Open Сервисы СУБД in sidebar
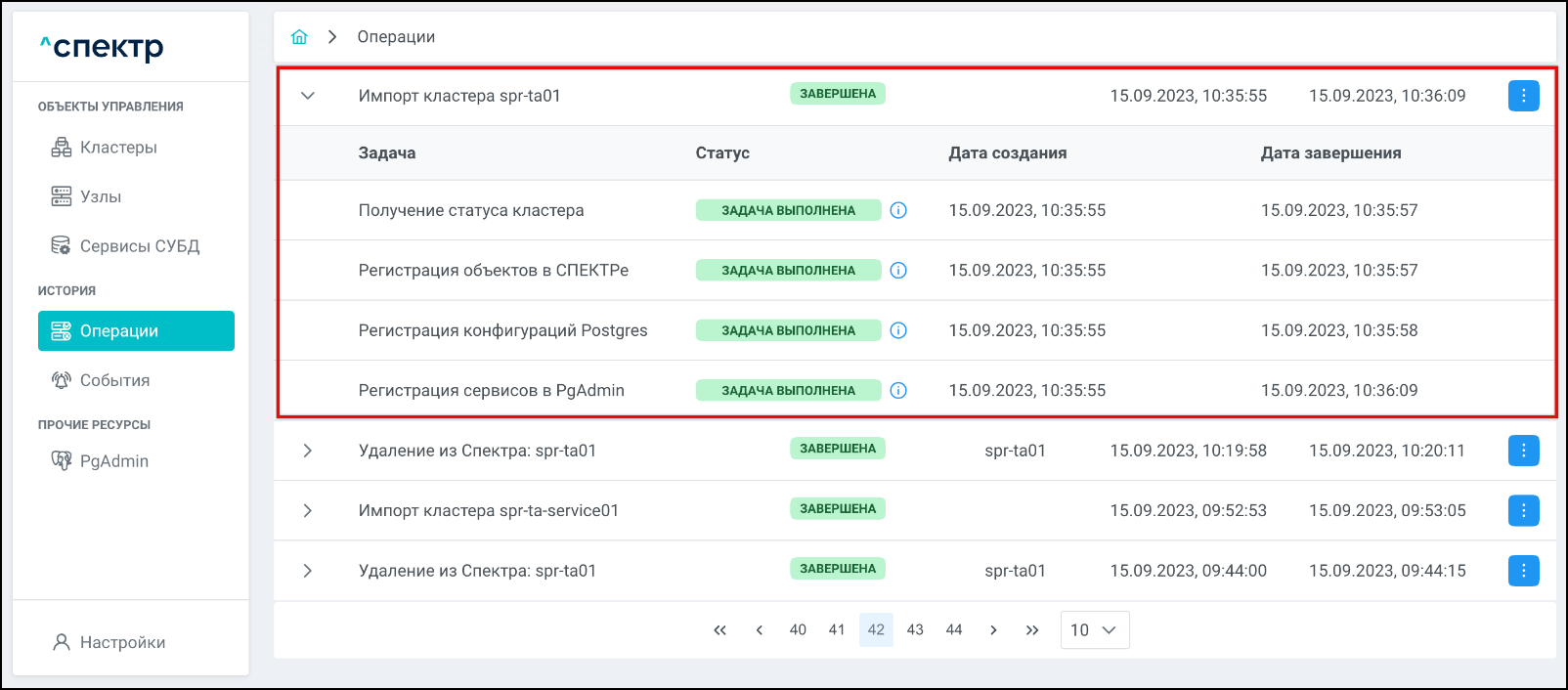 (139, 246)
